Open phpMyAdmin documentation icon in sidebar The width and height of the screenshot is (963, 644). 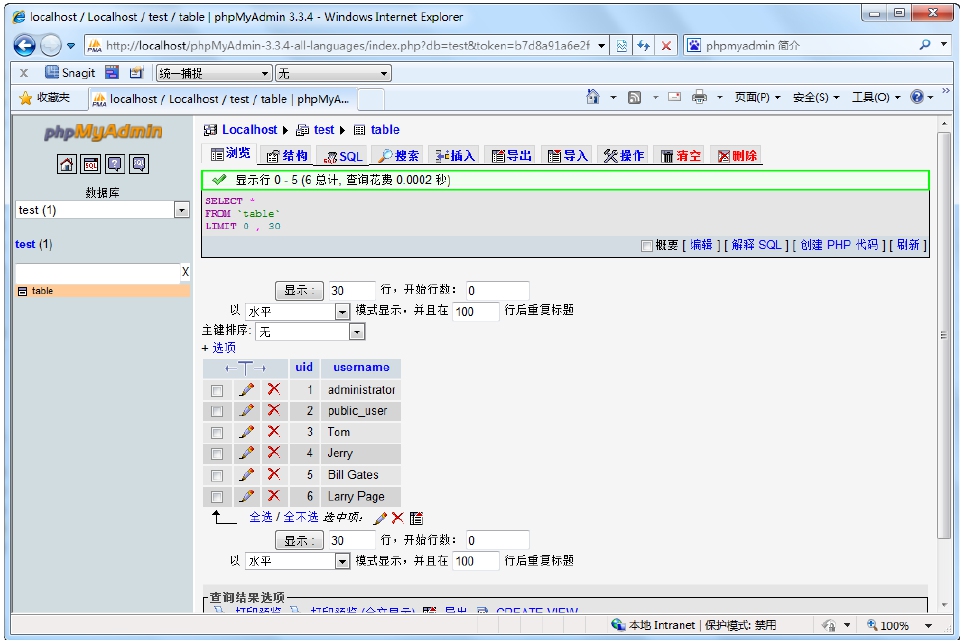[115, 164]
